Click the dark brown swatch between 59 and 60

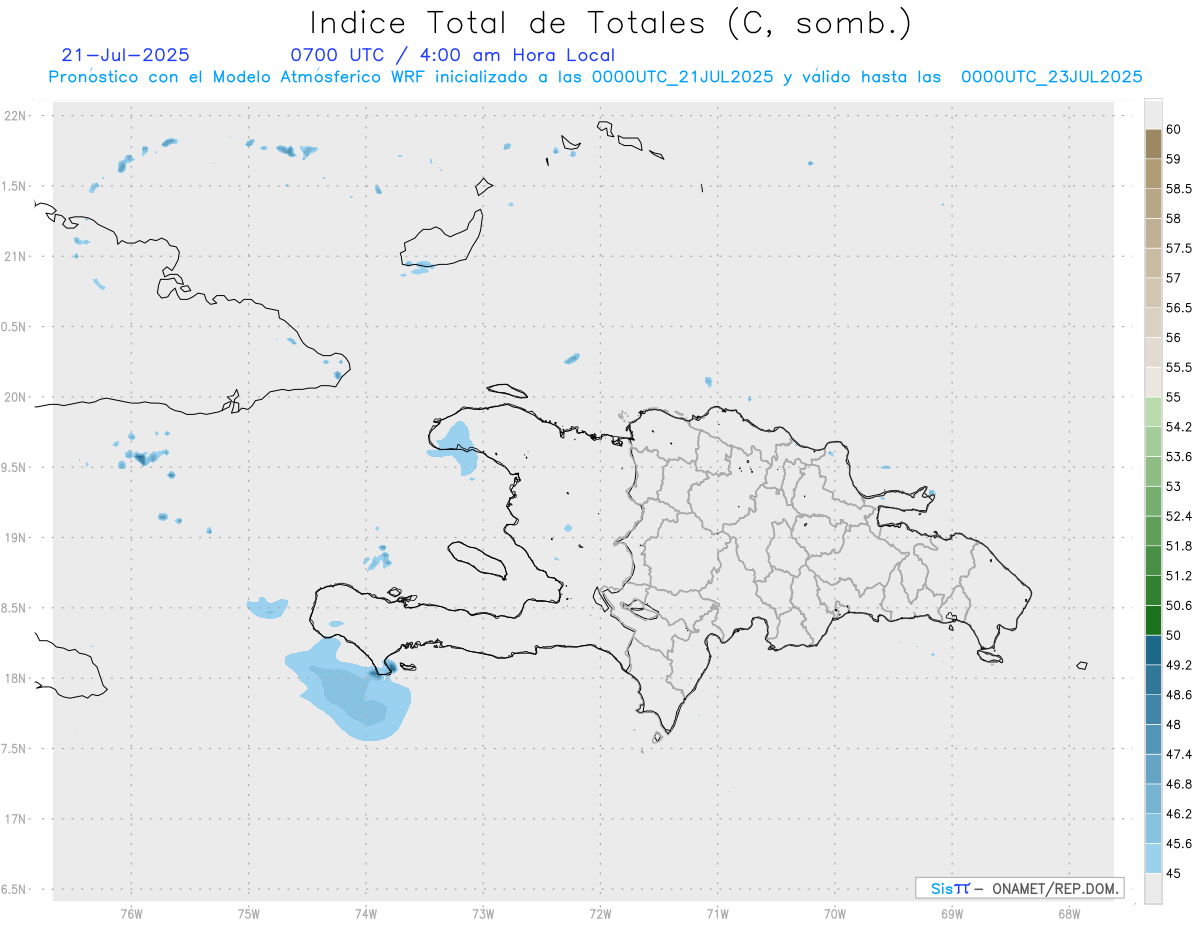(x=1153, y=144)
